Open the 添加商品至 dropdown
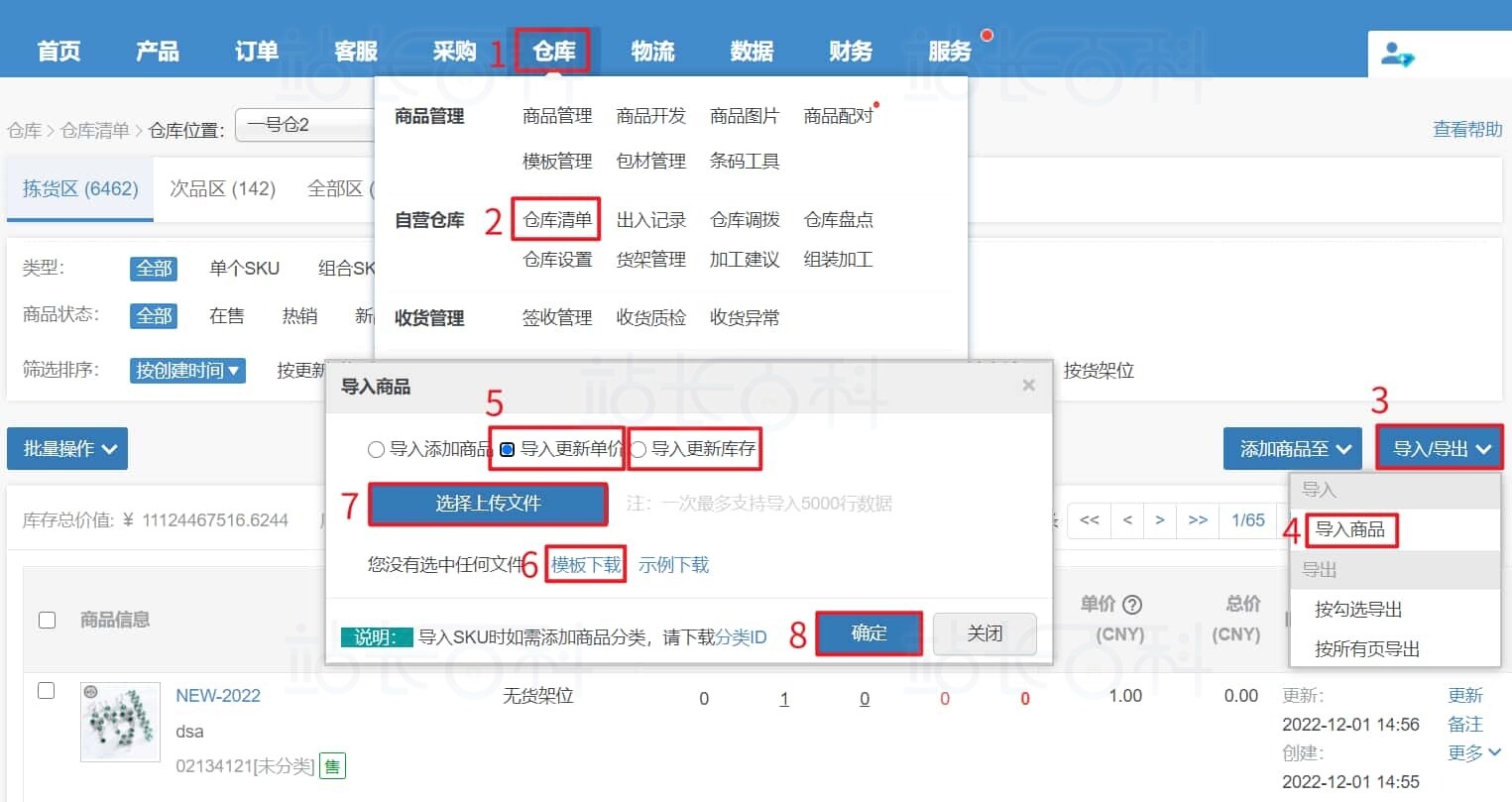 tap(1292, 448)
